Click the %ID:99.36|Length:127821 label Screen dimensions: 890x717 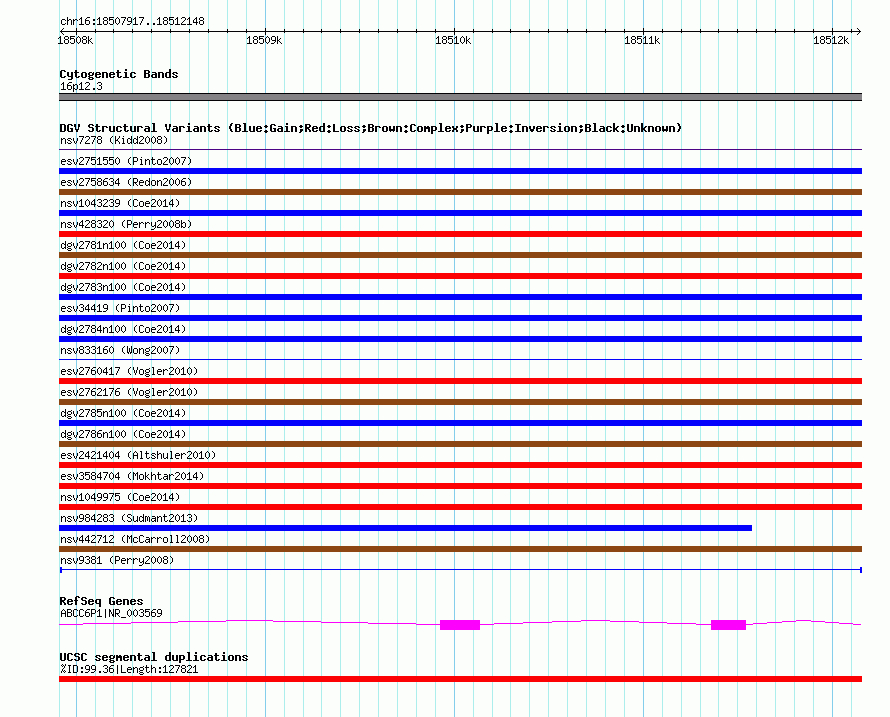129,669
